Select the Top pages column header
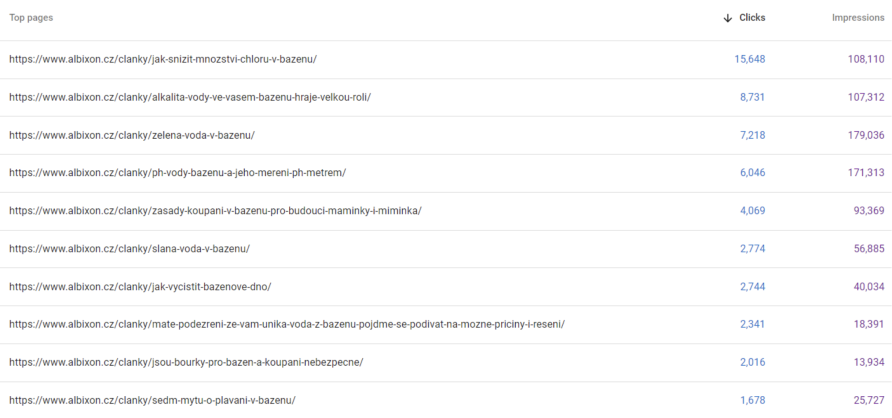This screenshot has height=418, width=892. pos(31,18)
